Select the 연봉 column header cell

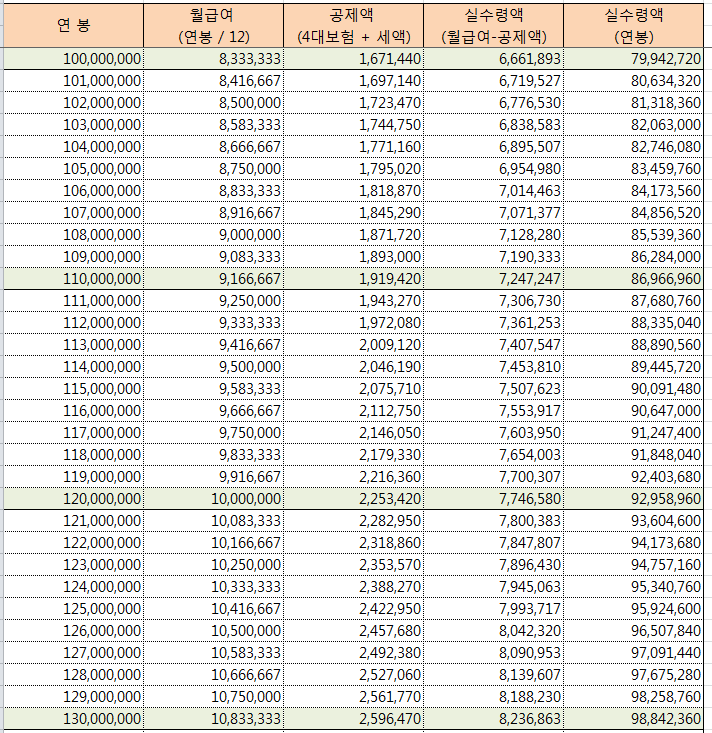(73, 25)
